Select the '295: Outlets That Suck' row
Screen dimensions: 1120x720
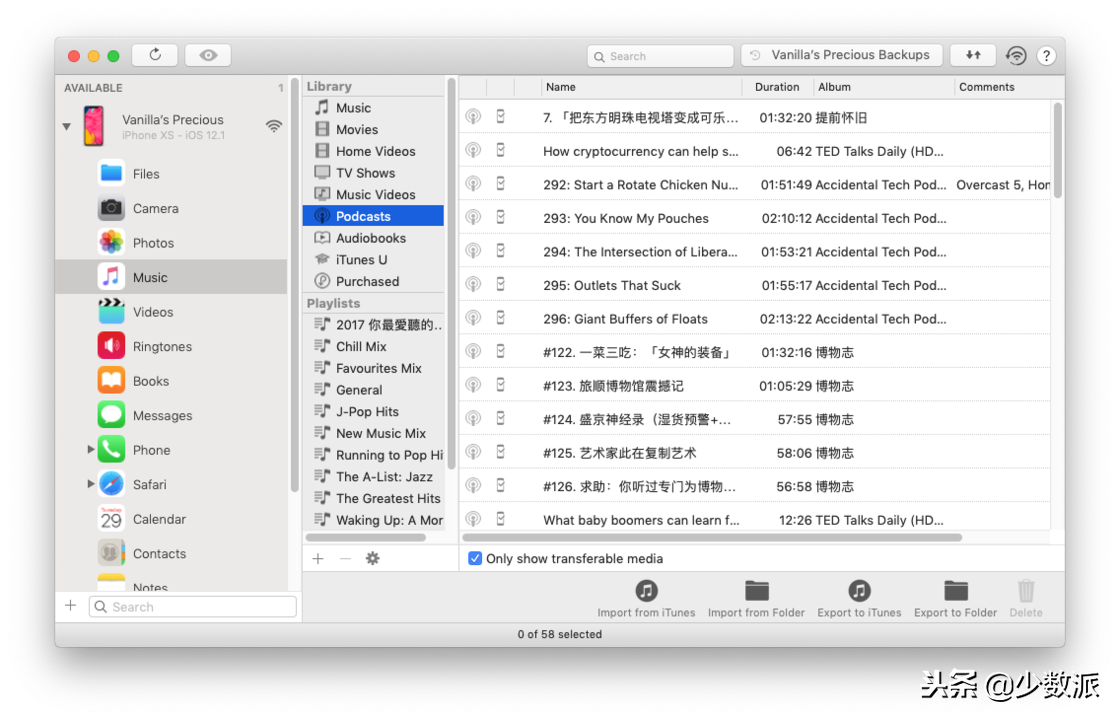pyautogui.click(x=755, y=285)
